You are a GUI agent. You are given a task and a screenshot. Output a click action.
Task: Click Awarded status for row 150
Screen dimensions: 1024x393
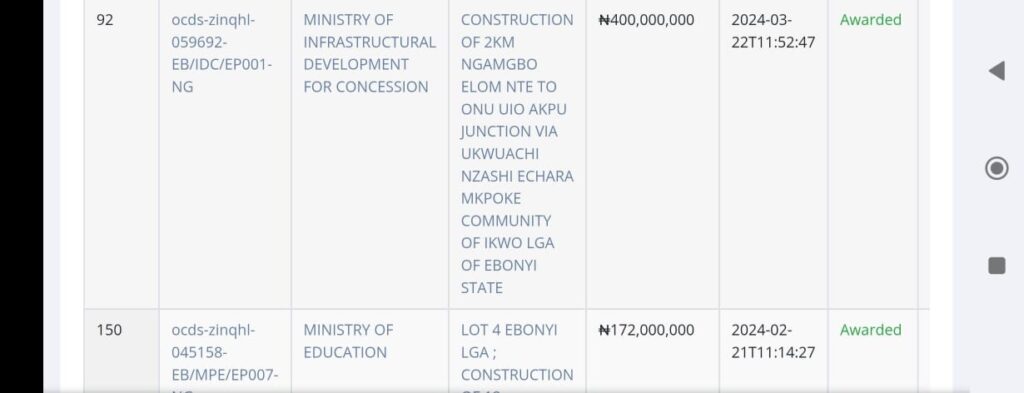pos(871,330)
